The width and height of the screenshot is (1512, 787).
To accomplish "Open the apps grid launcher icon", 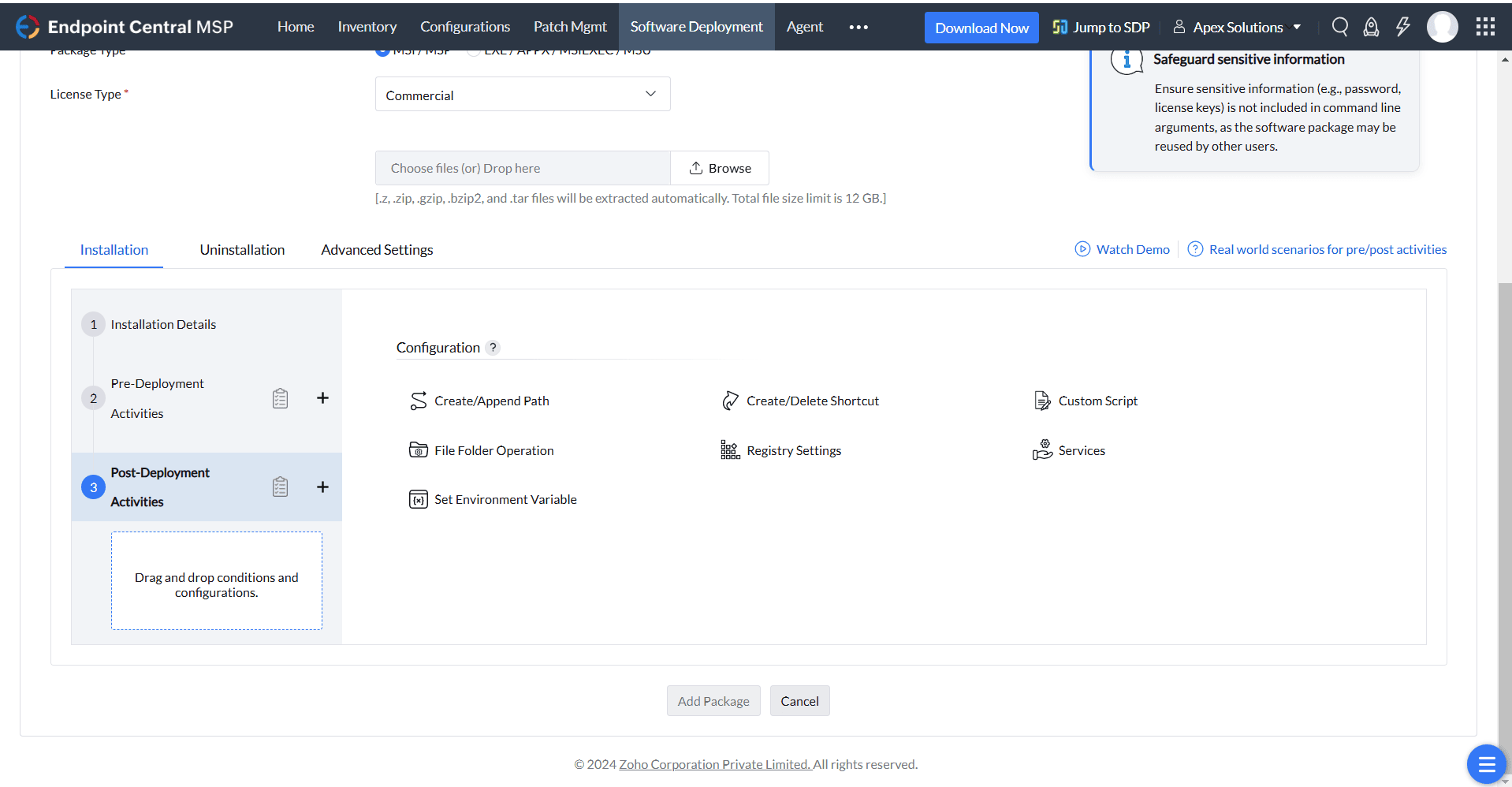I will pyautogui.click(x=1485, y=27).
